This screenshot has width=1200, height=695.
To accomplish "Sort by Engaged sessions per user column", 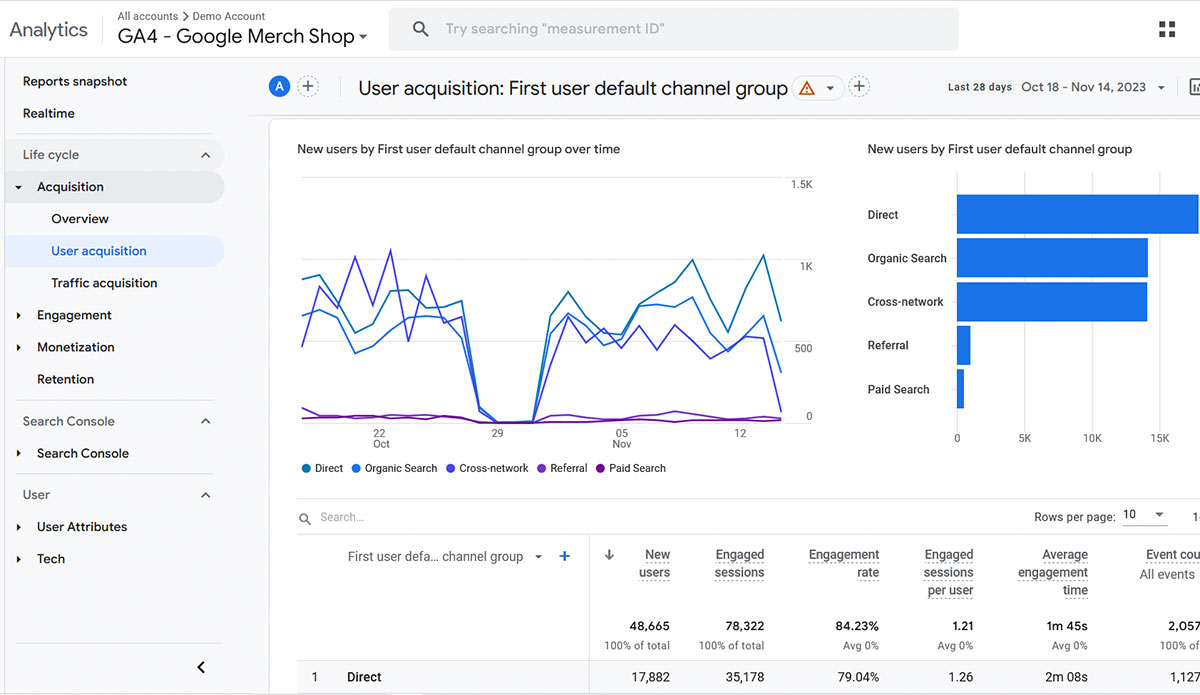I will (x=948, y=573).
